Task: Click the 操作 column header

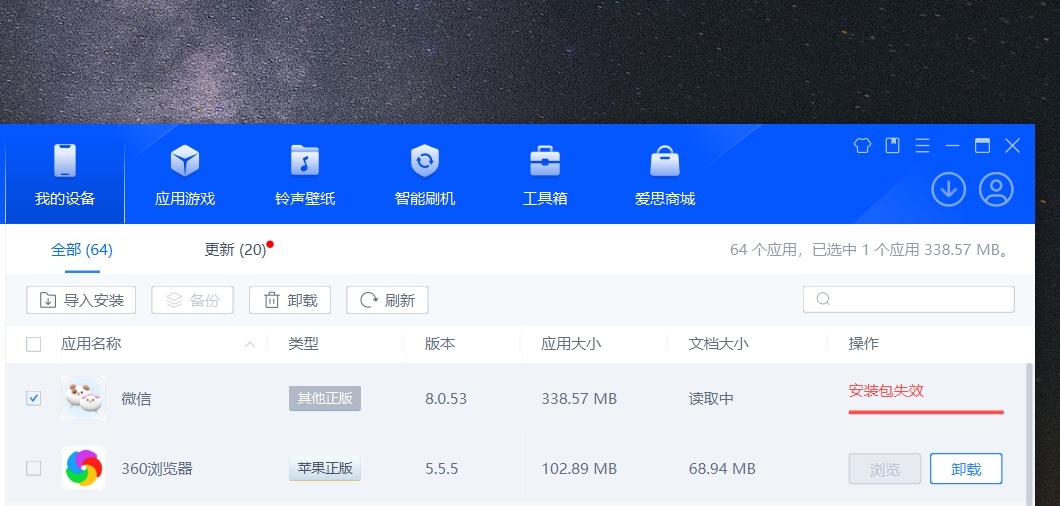Action: [x=864, y=344]
